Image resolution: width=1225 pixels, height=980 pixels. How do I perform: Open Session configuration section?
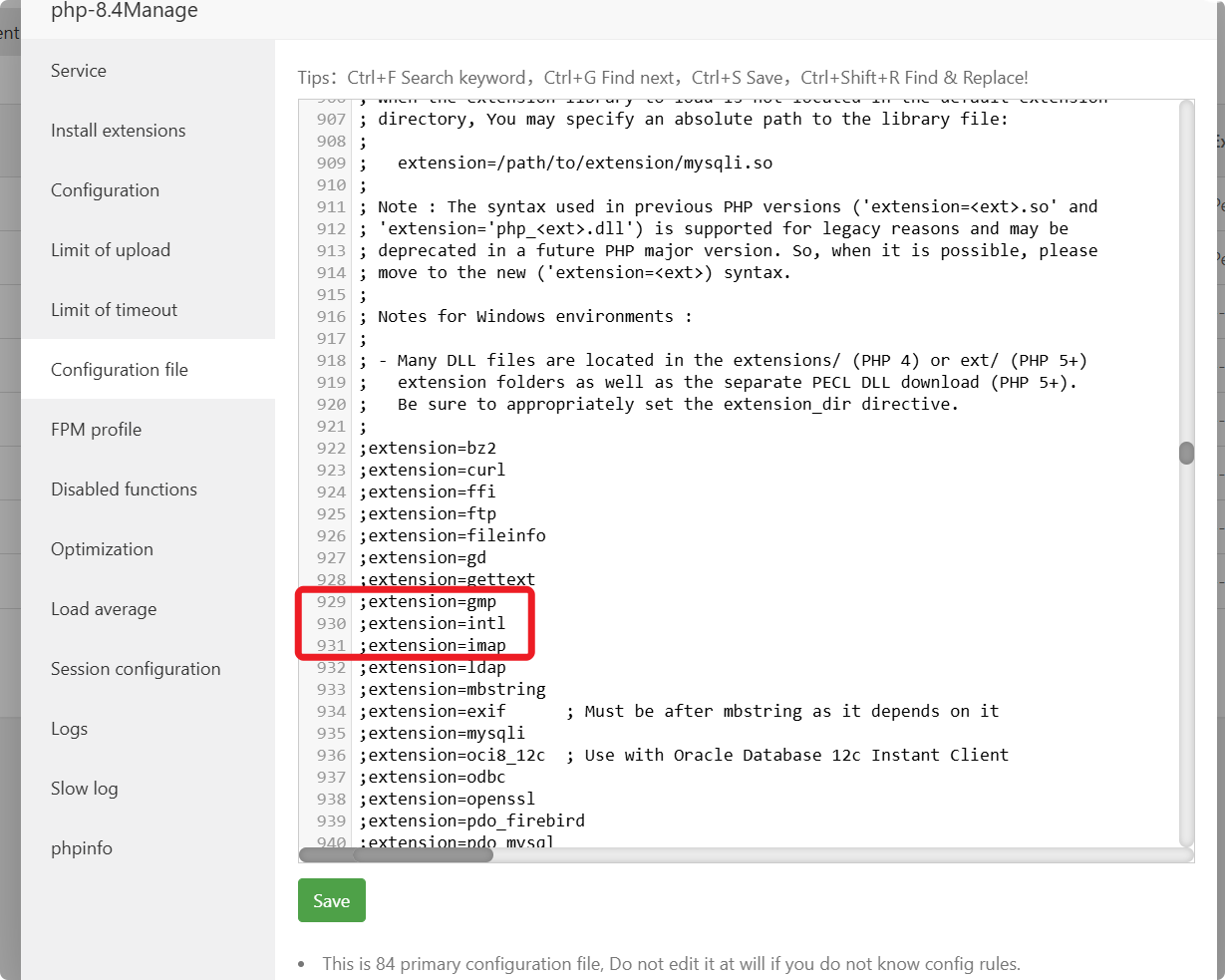(x=148, y=669)
